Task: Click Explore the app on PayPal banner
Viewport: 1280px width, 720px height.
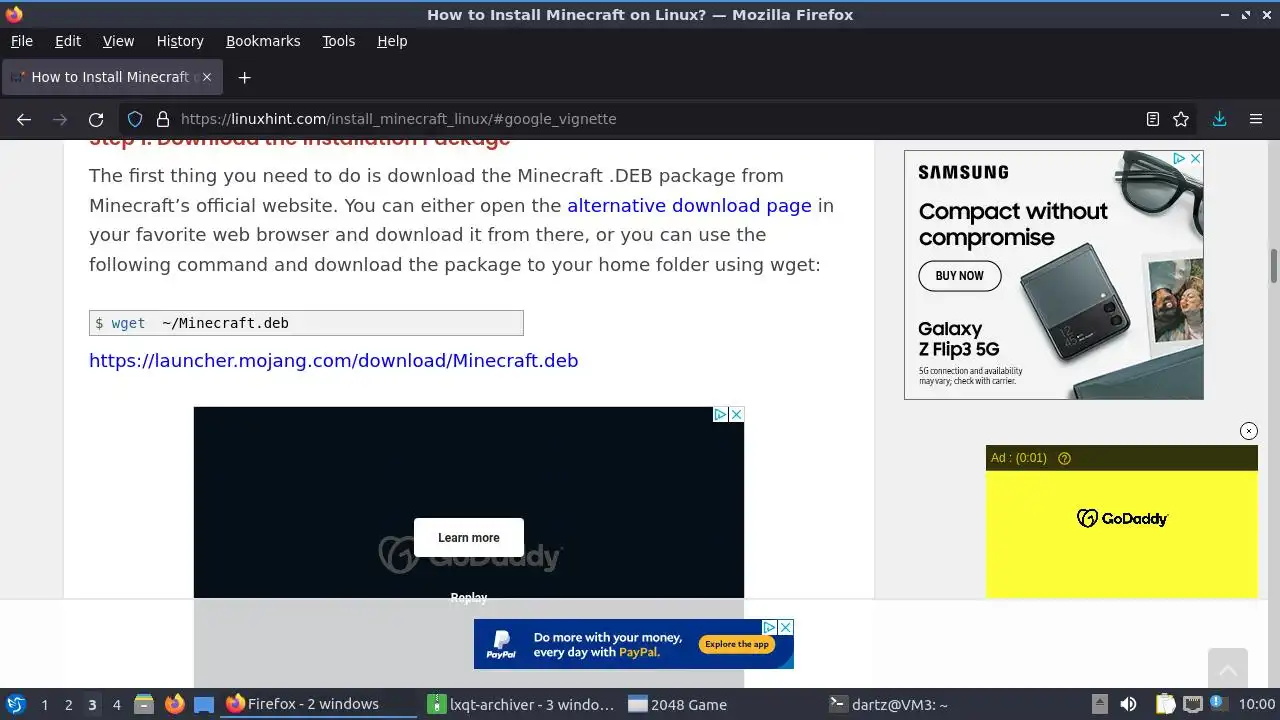Action: coord(737,644)
